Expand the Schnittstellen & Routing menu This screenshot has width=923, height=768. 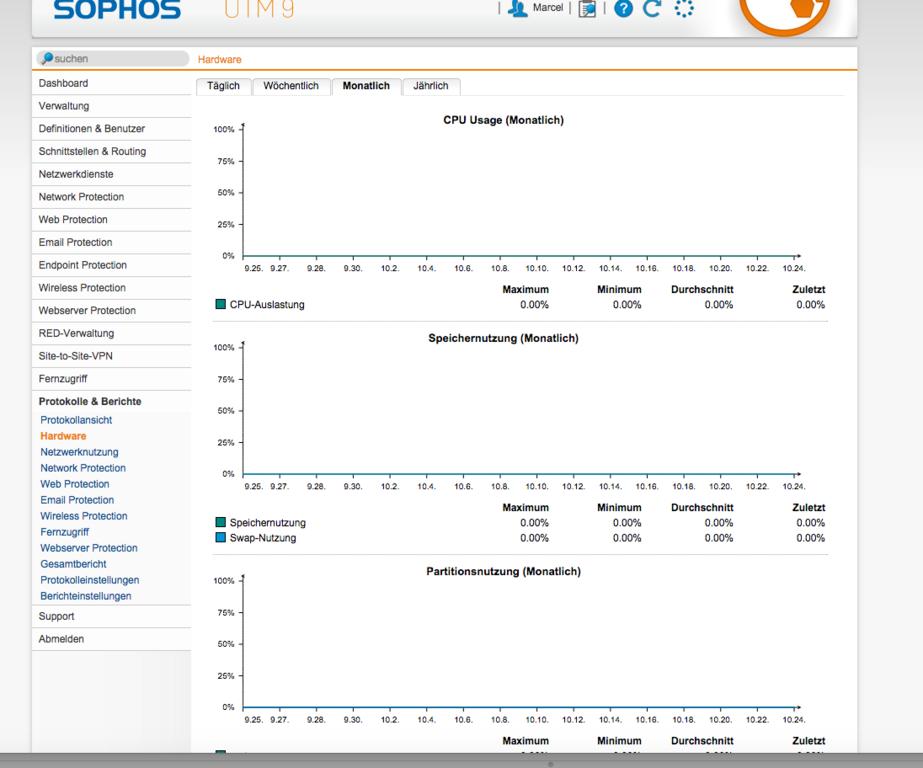tap(112, 151)
